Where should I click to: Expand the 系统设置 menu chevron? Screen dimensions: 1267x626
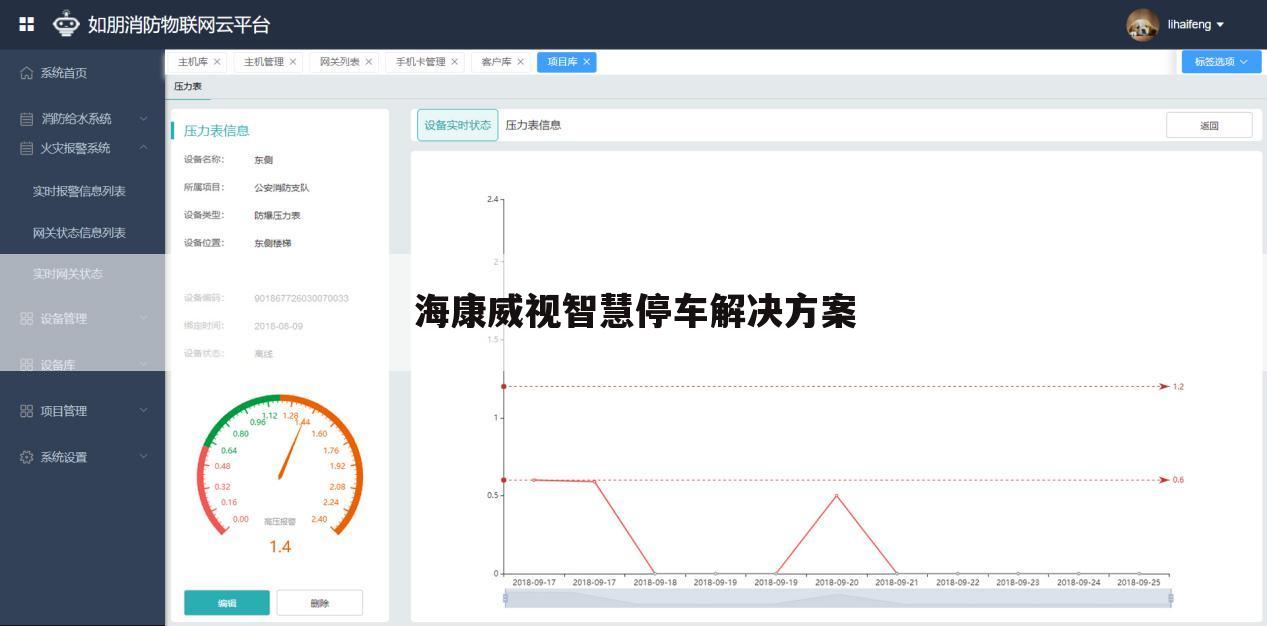point(143,457)
